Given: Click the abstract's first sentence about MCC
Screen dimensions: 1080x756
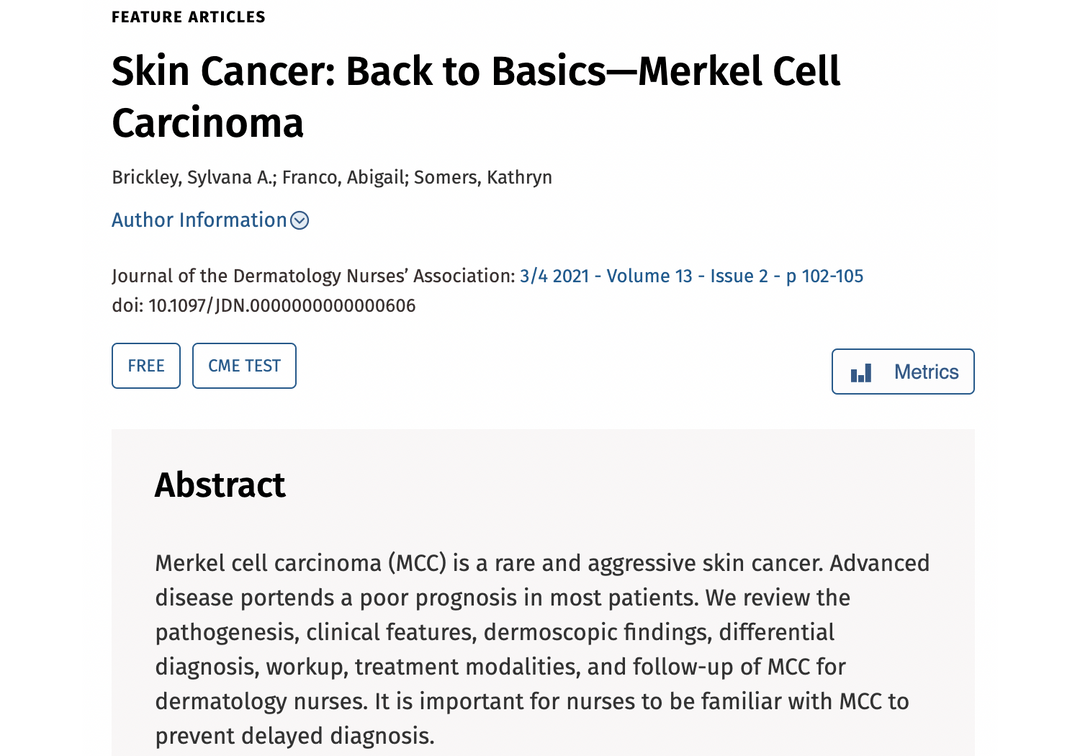Looking at the screenshot, I should pos(489,563).
